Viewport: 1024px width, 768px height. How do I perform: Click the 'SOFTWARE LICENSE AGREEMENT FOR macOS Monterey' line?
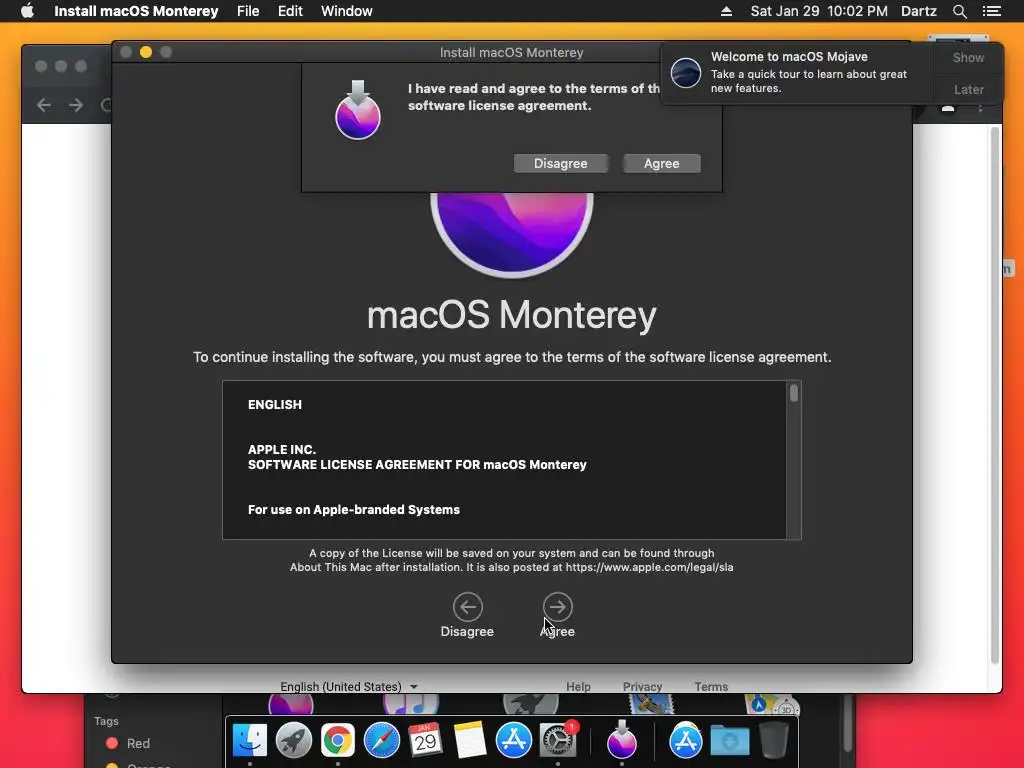point(417,465)
